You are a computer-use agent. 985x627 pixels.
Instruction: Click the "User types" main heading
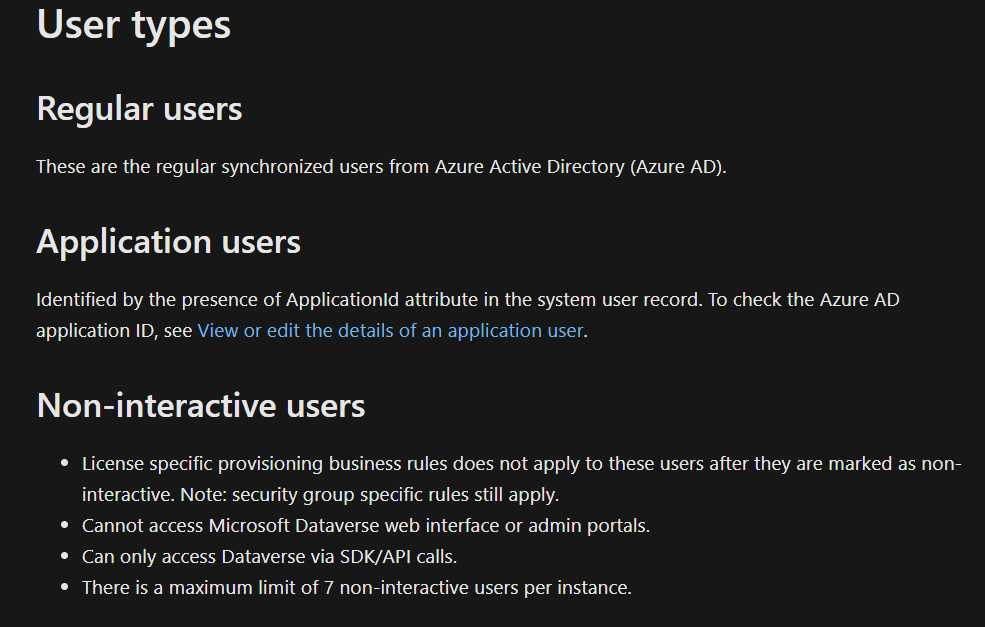click(134, 25)
